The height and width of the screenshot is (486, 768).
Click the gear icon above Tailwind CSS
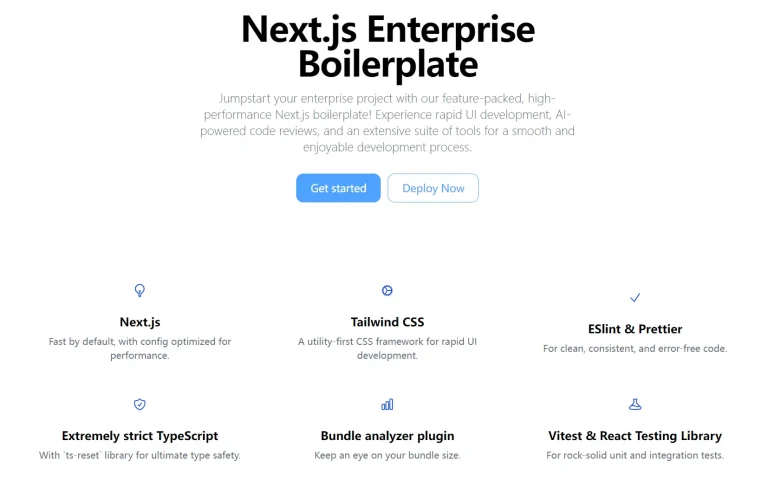coord(387,291)
